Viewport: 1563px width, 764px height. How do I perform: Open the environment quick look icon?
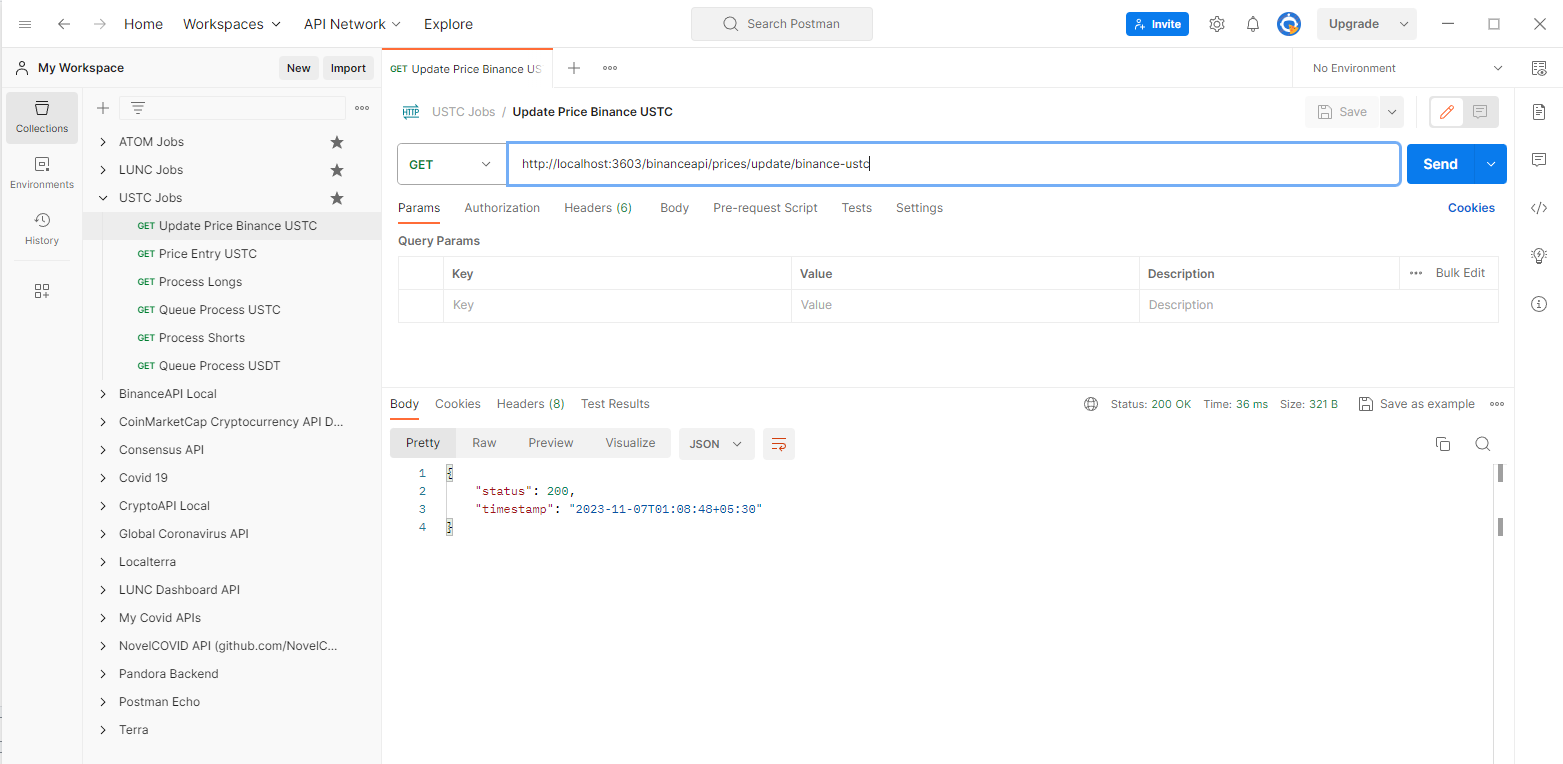1539,68
